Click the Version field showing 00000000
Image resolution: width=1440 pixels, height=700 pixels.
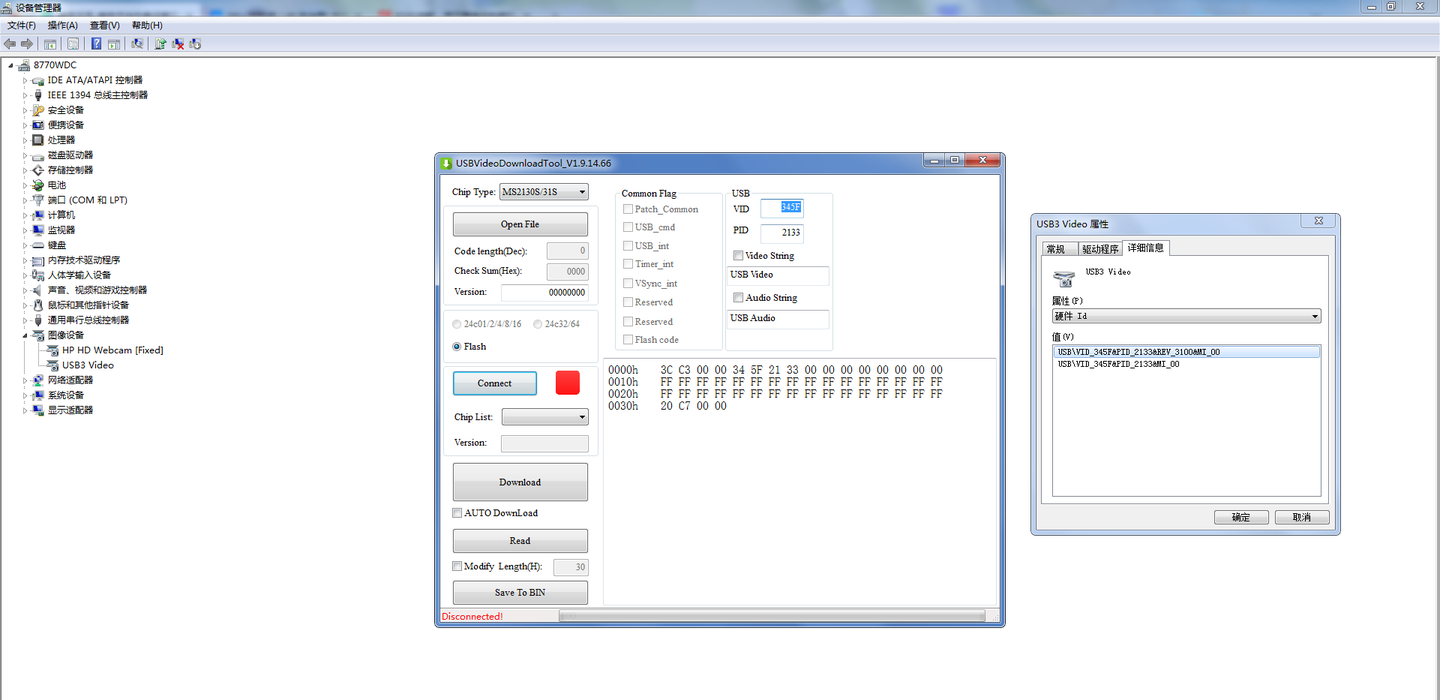[545, 293]
